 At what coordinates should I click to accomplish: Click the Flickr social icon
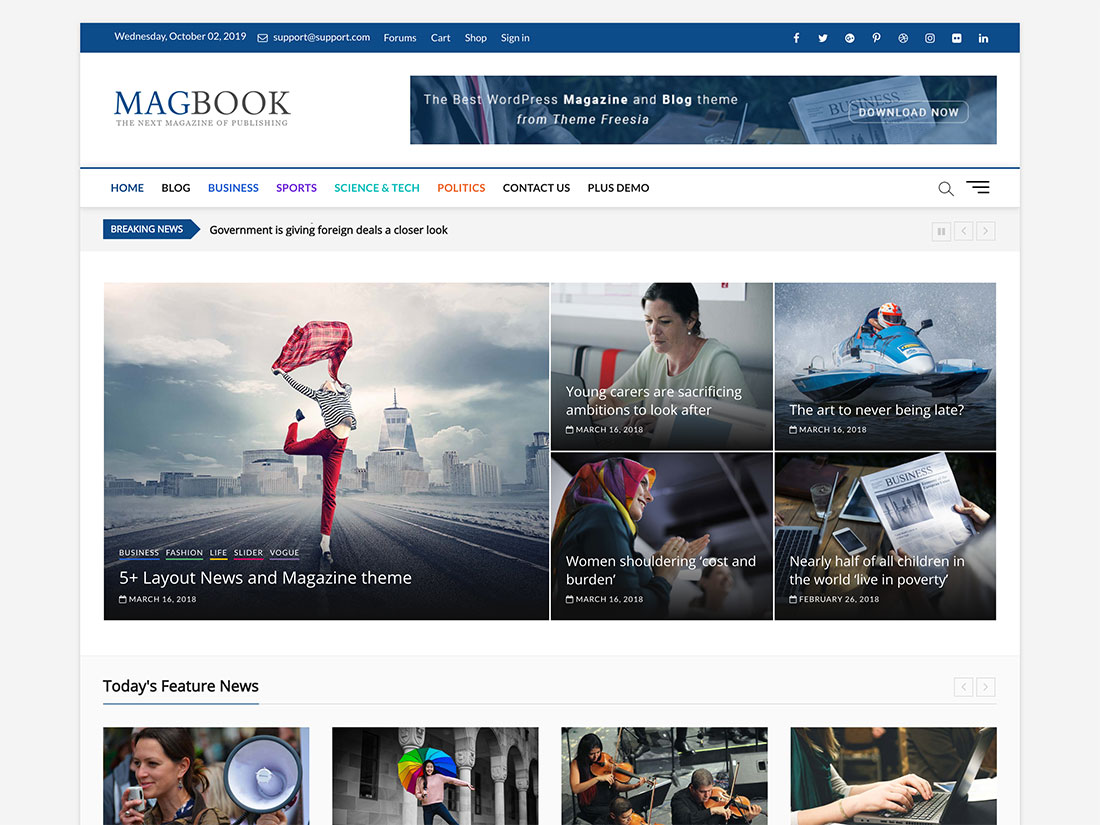pos(957,38)
